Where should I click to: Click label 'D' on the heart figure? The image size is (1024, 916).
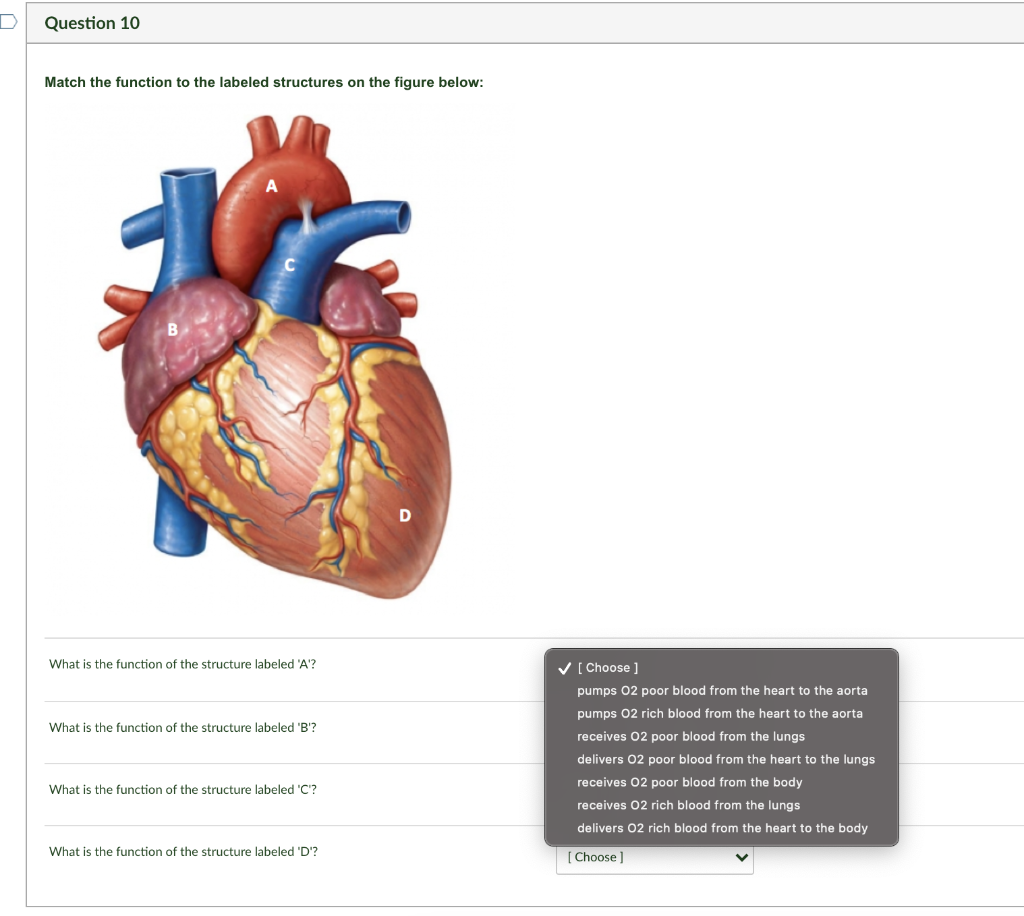click(x=405, y=516)
